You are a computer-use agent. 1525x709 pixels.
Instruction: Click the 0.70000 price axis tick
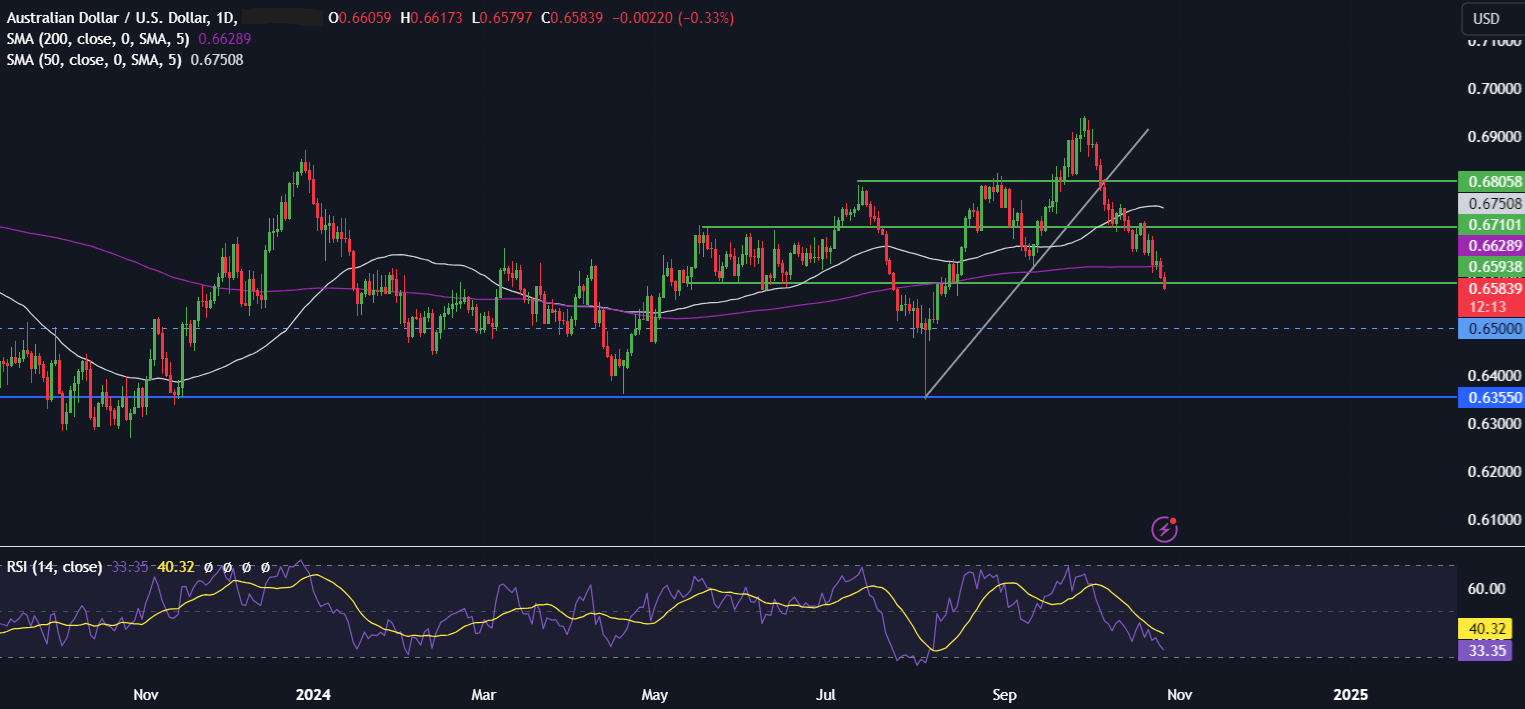[x=1495, y=89]
